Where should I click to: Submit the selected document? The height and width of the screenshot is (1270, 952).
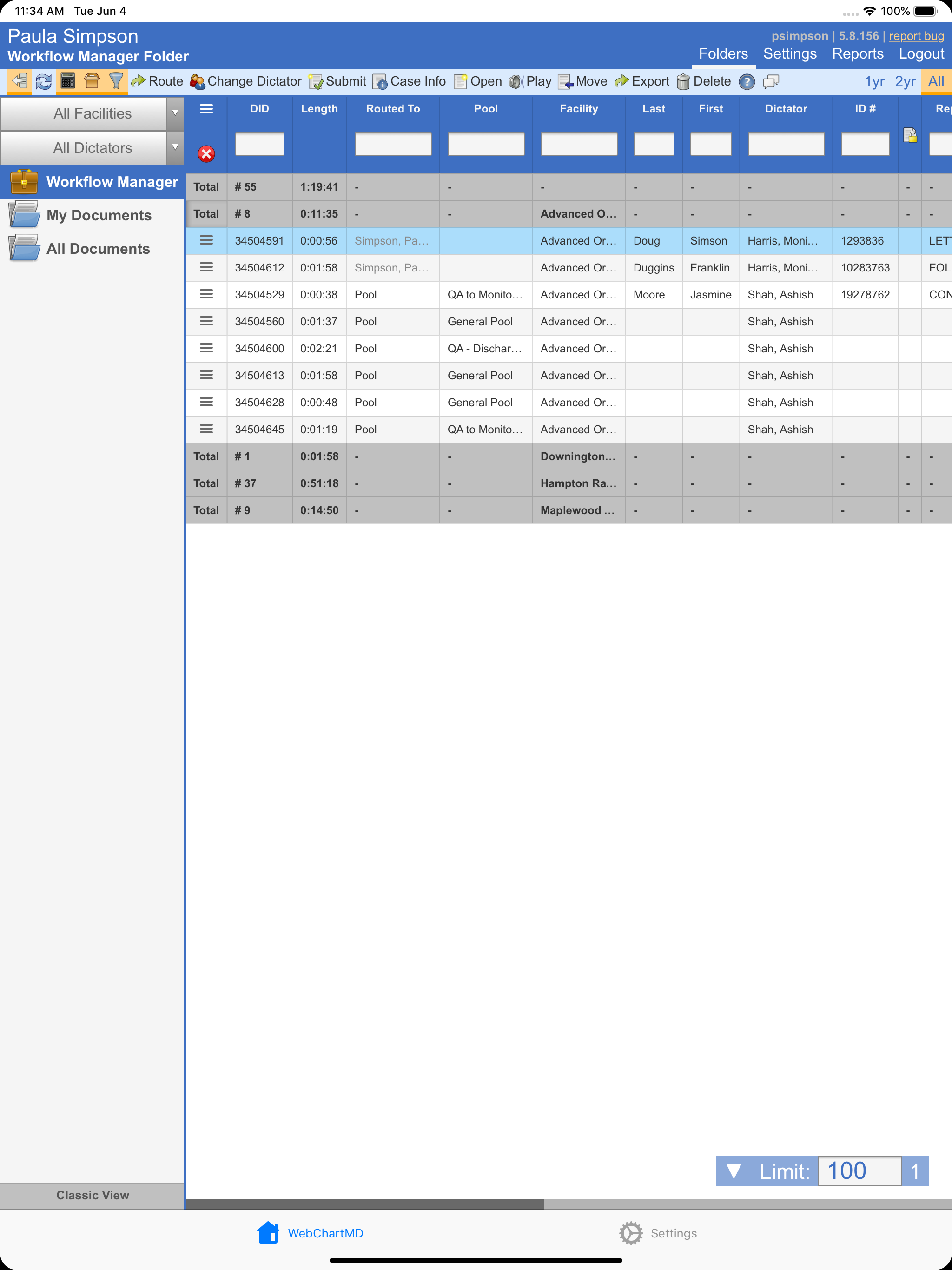pyautogui.click(x=337, y=81)
